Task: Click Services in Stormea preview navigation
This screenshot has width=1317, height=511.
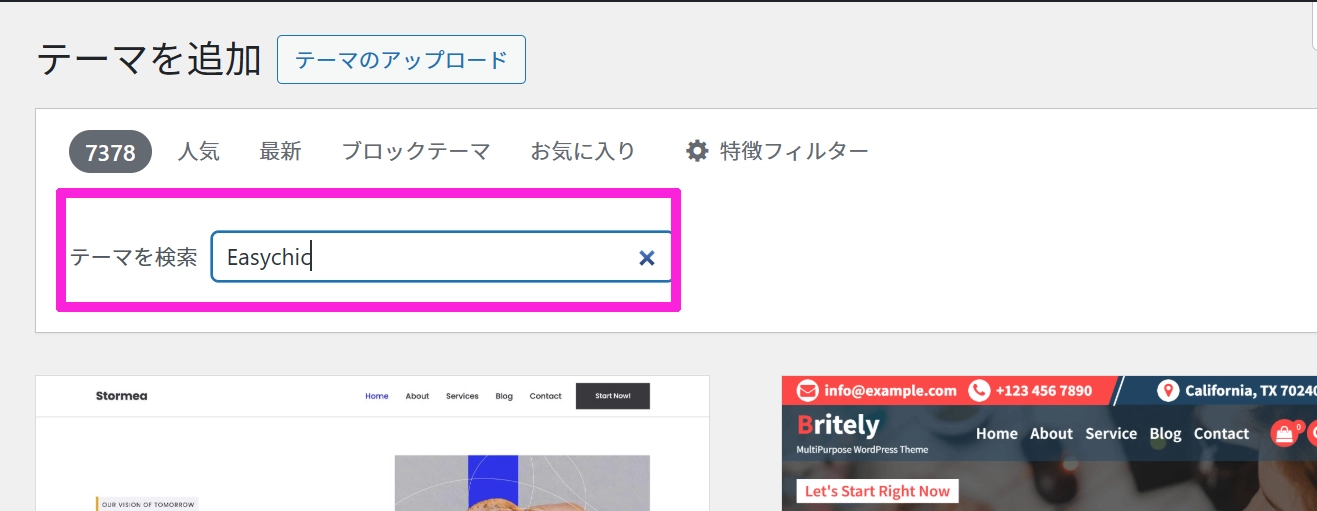Action: click(462, 396)
